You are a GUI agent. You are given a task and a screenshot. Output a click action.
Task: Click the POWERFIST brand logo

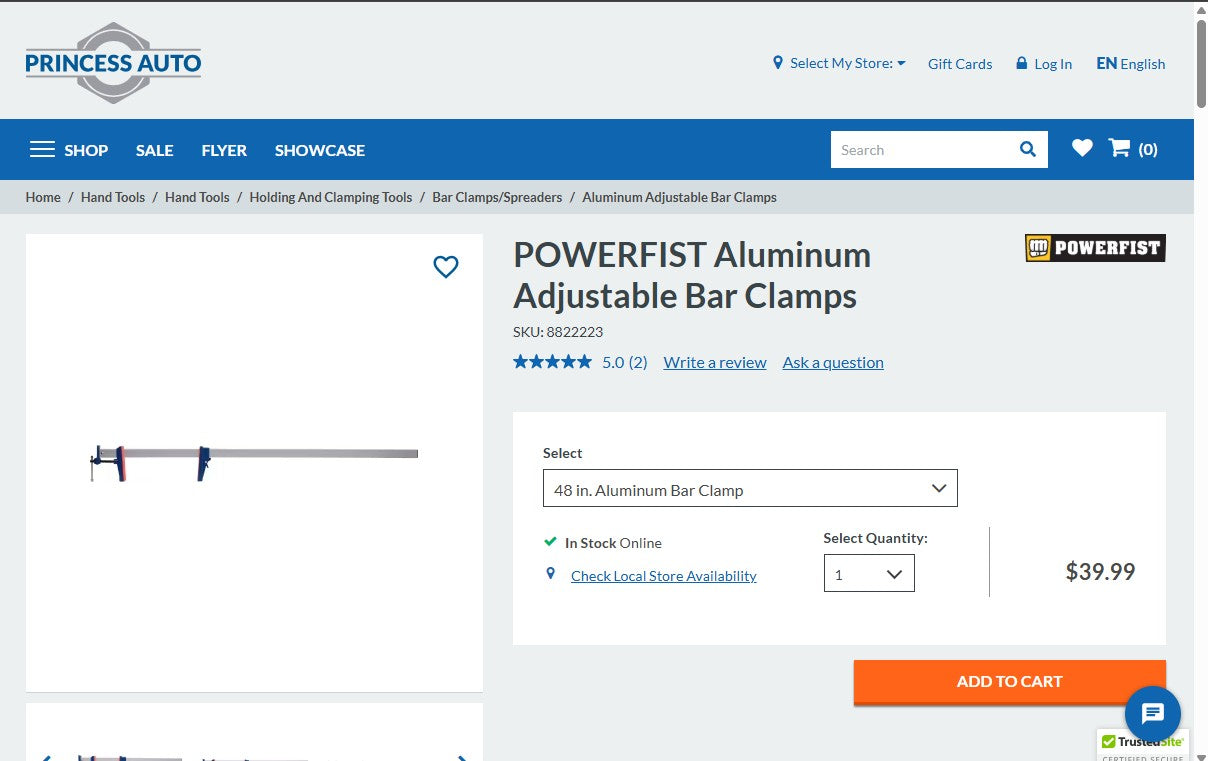(x=1094, y=247)
